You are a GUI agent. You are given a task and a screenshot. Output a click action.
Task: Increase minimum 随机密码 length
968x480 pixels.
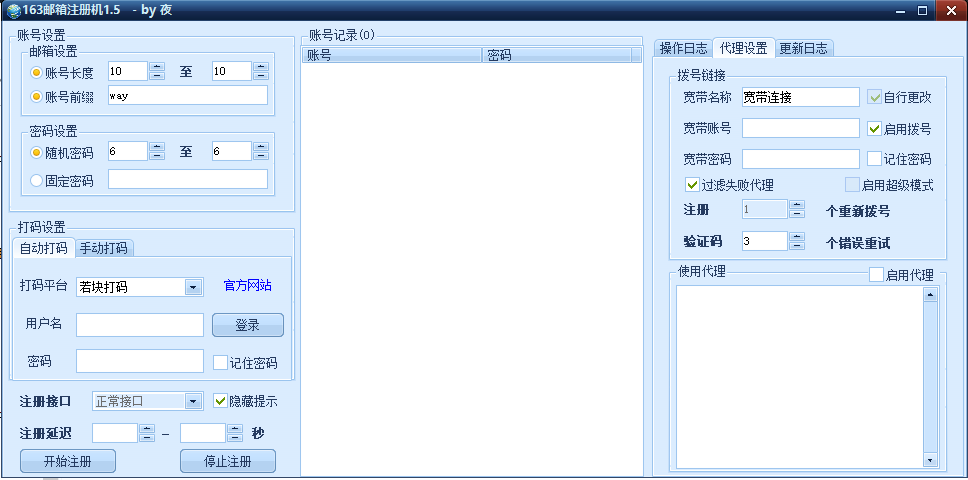[x=157, y=147]
